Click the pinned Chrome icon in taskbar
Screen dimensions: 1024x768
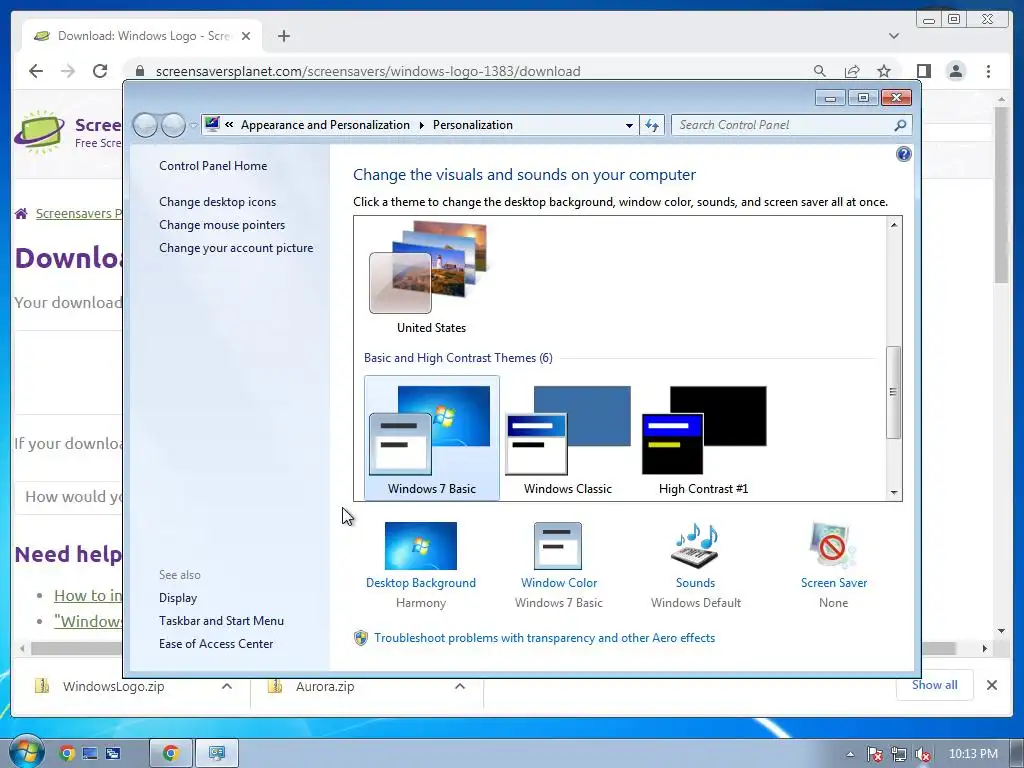click(x=66, y=753)
